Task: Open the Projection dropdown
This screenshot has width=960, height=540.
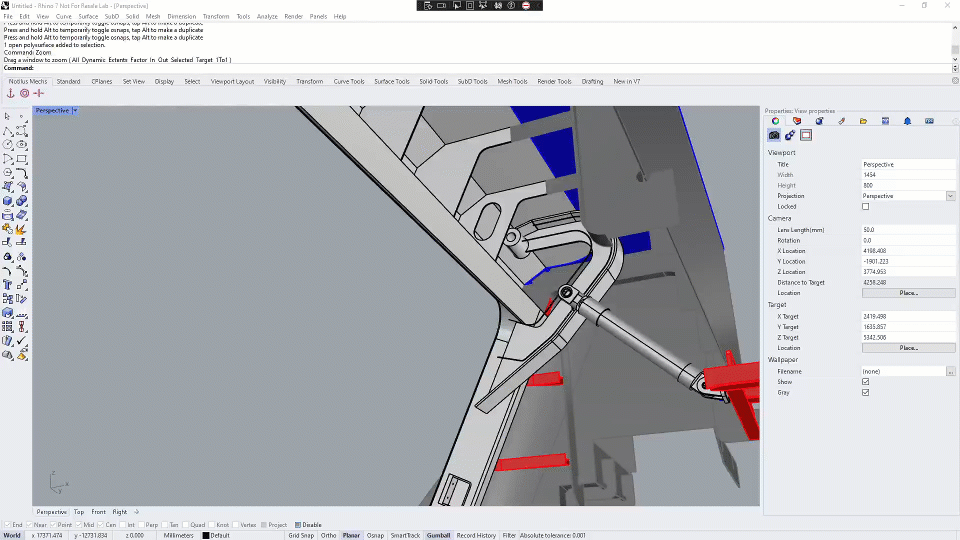Action: [x=950, y=196]
